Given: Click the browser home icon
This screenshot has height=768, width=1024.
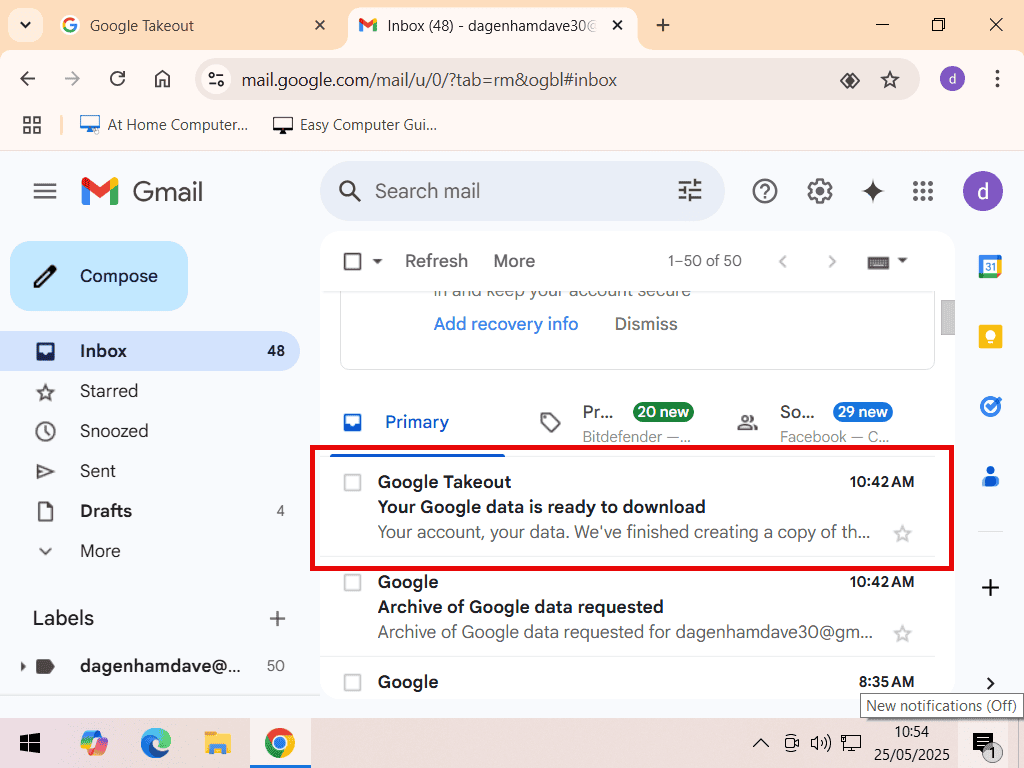Looking at the screenshot, I should click(x=162, y=79).
